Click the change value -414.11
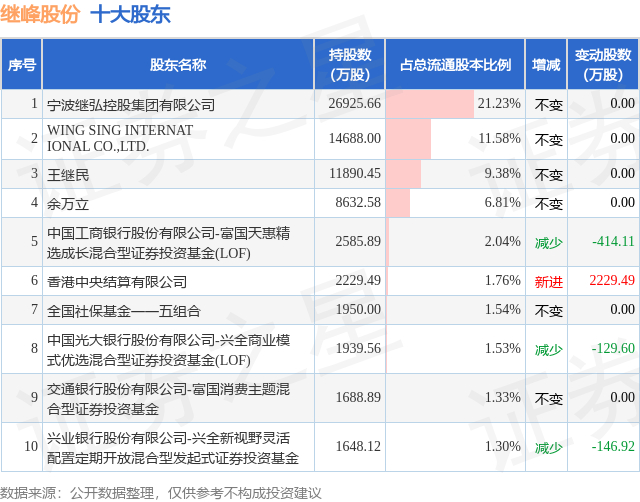This screenshot has height=502, width=640. click(613, 242)
